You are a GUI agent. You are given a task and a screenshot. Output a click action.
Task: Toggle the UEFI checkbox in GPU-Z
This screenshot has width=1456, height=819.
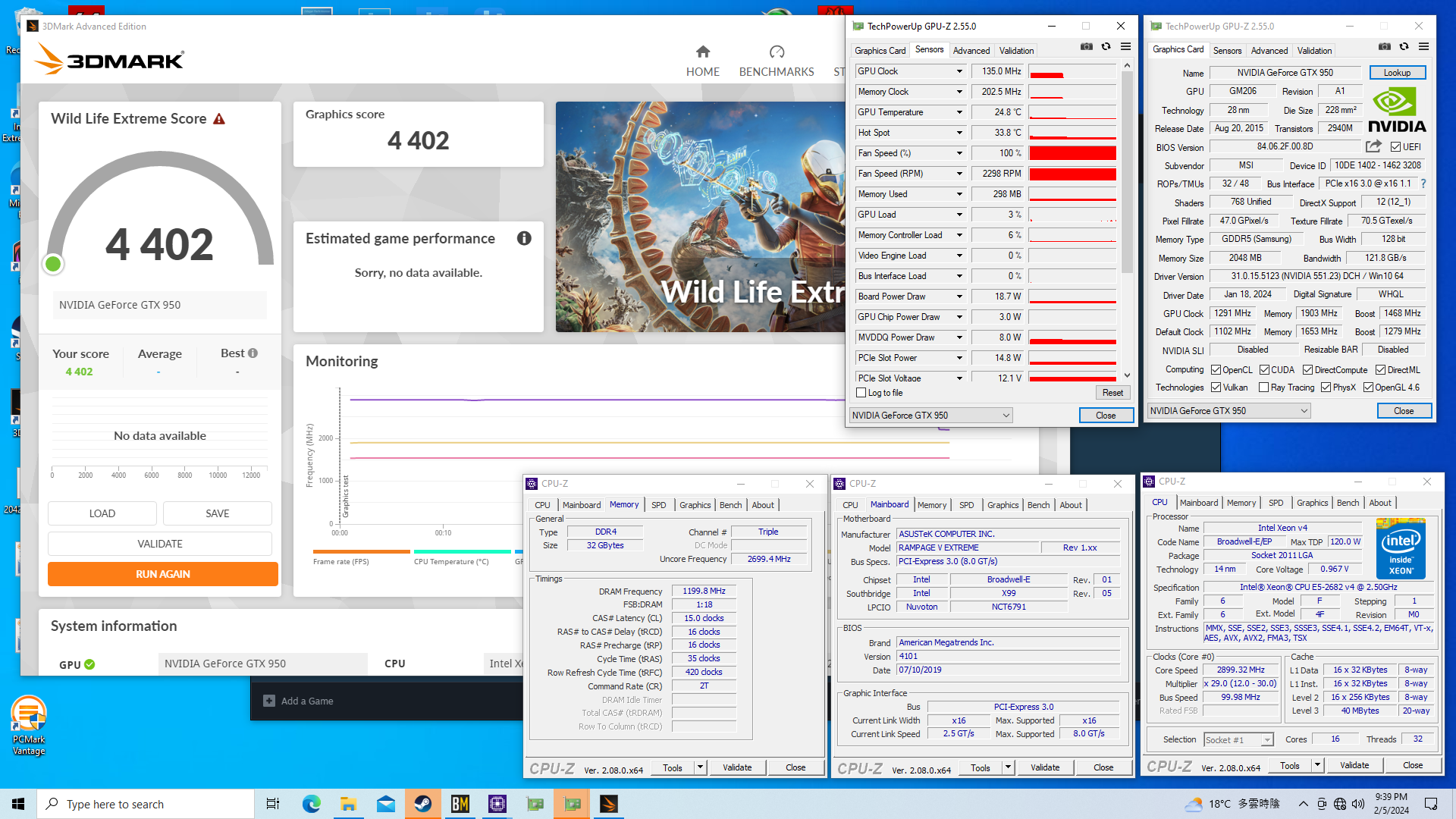click(1395, 147)
